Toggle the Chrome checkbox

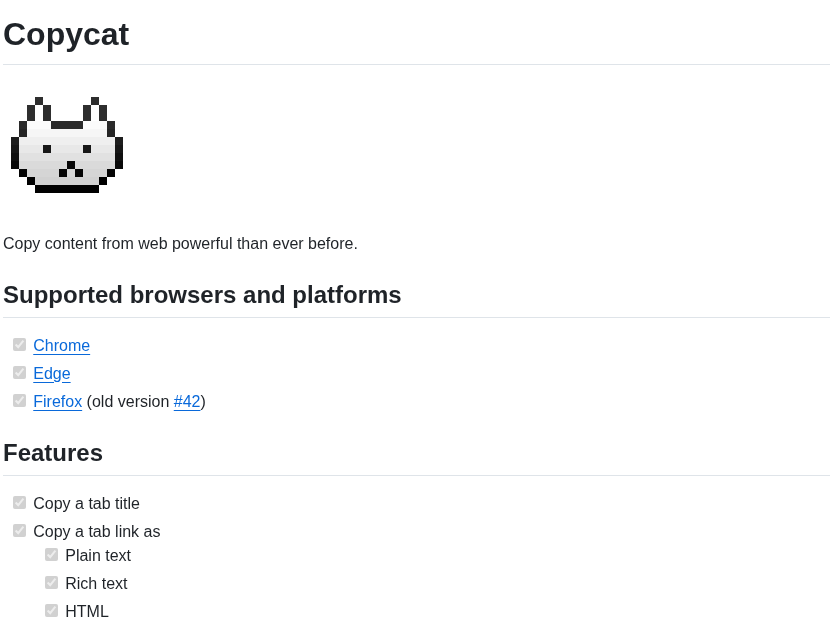[20, 345]
